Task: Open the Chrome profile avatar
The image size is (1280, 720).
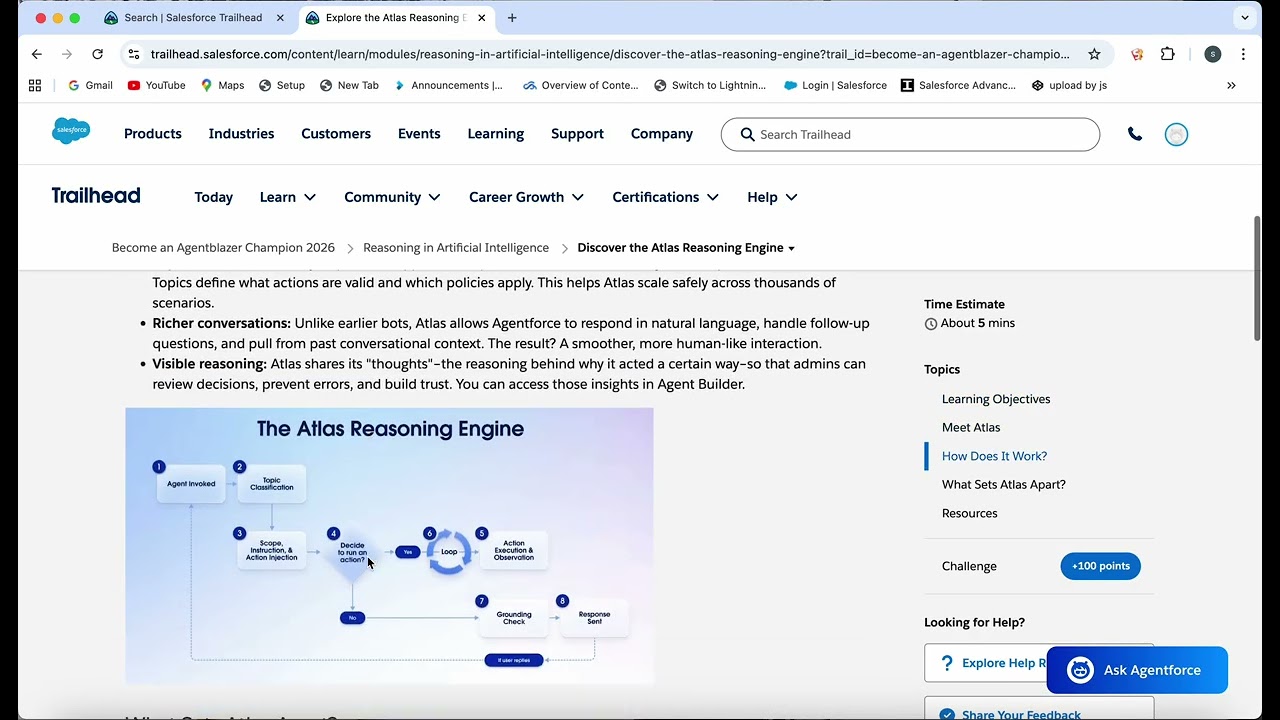Action: click(1212, 54)
